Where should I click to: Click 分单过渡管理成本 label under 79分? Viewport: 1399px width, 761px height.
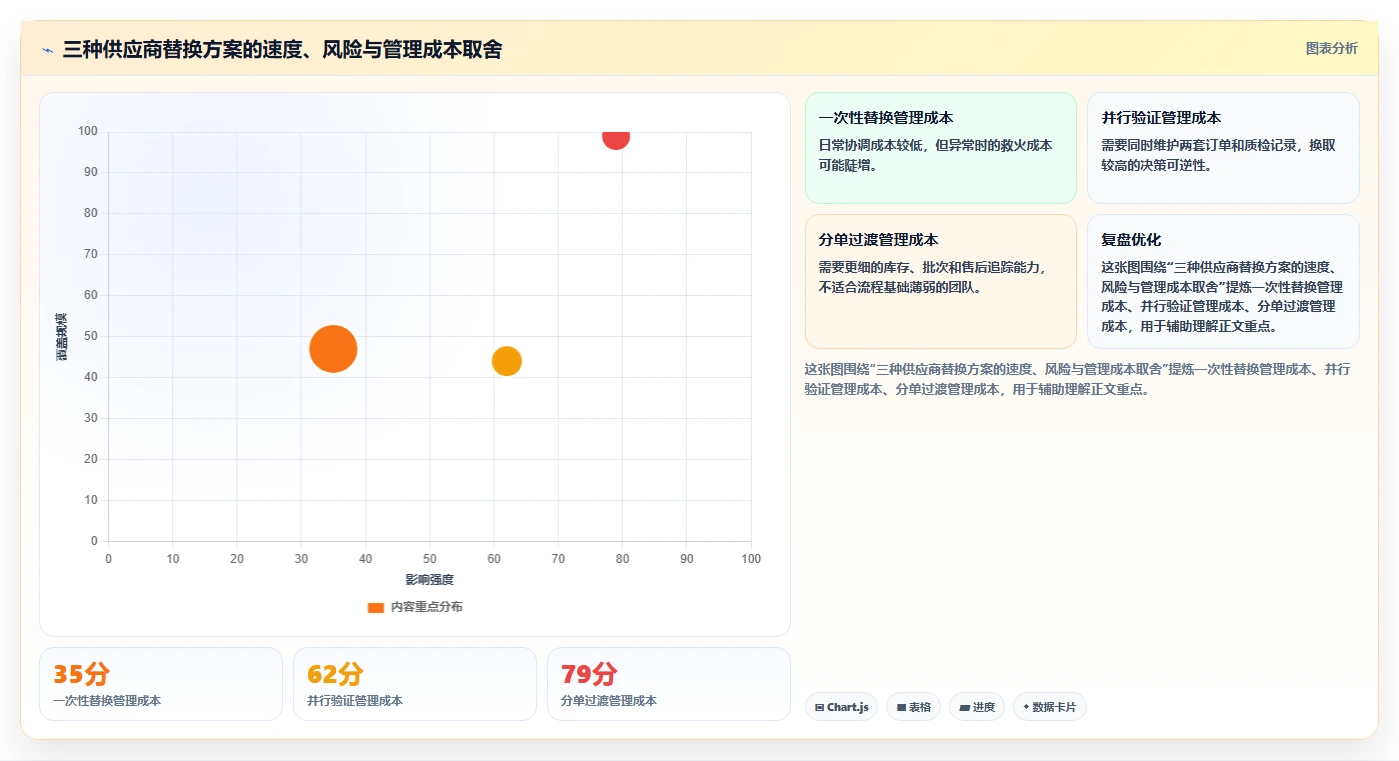[609, 701]
